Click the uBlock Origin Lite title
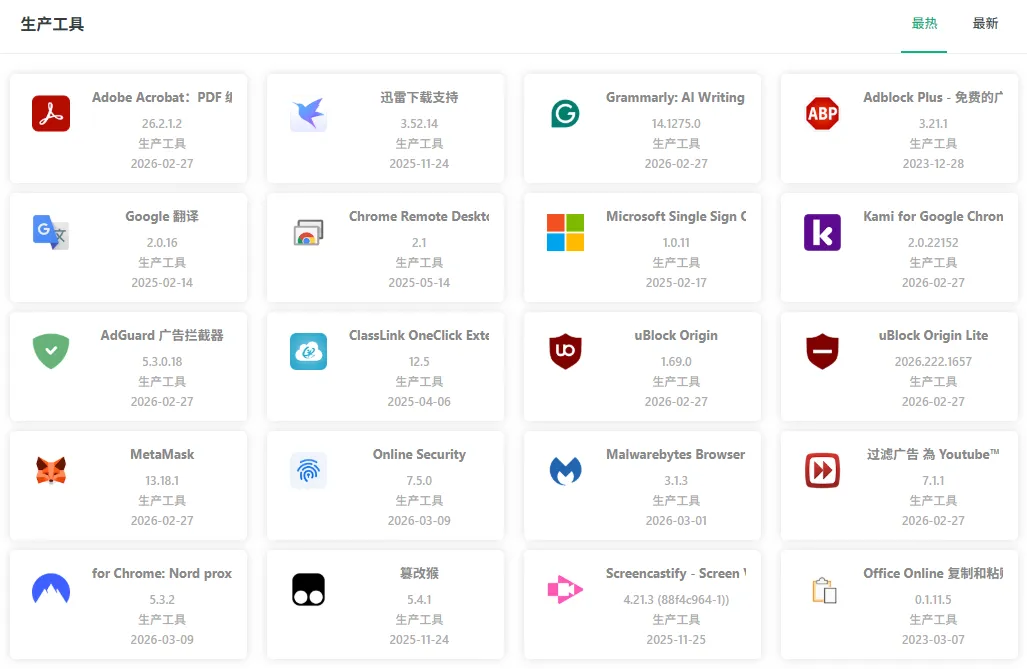 [x=933, y=335]
